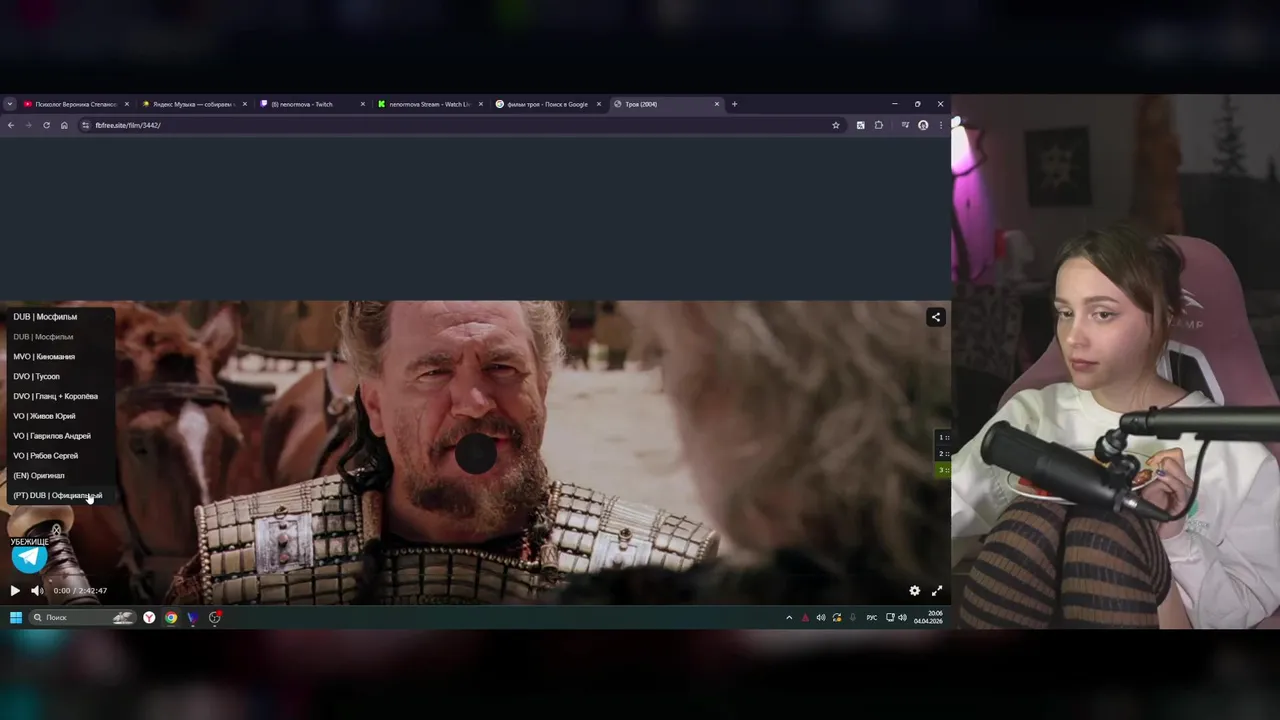Screen dimensions: 1280x720
Task: Bookmark this page with star icon
Action: 836,125
